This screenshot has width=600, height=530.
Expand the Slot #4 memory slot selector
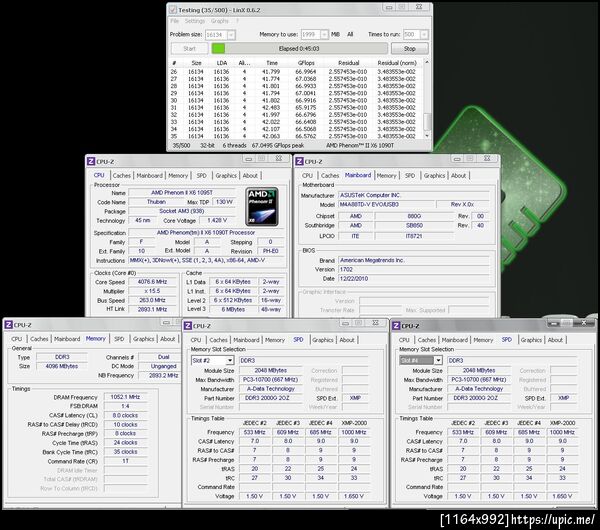438,360
